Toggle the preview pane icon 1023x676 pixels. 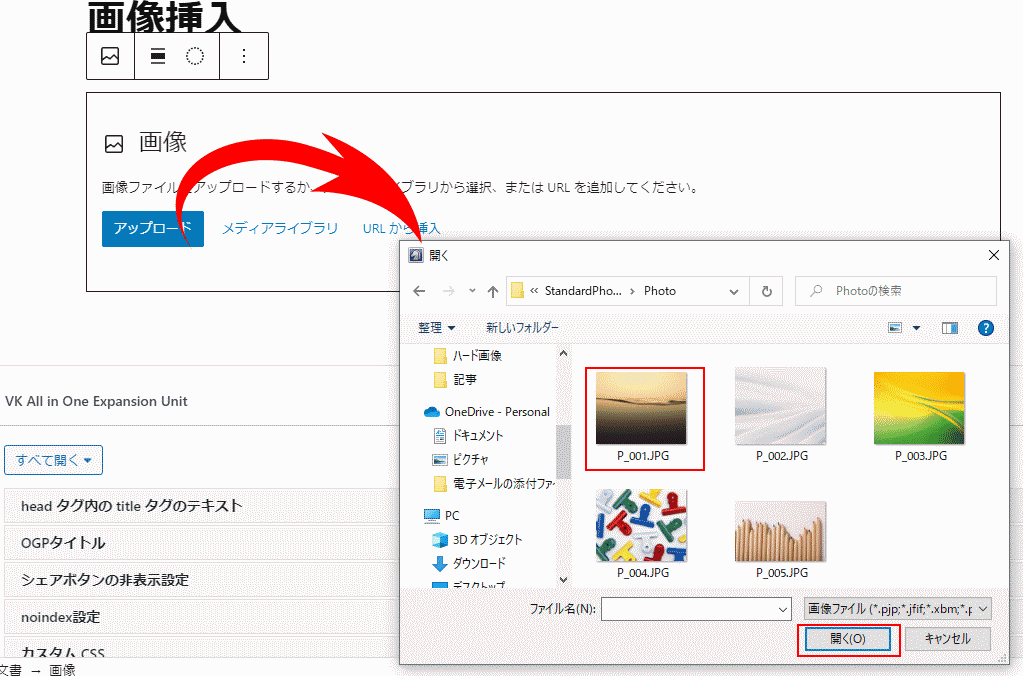(x=949, y=328)
